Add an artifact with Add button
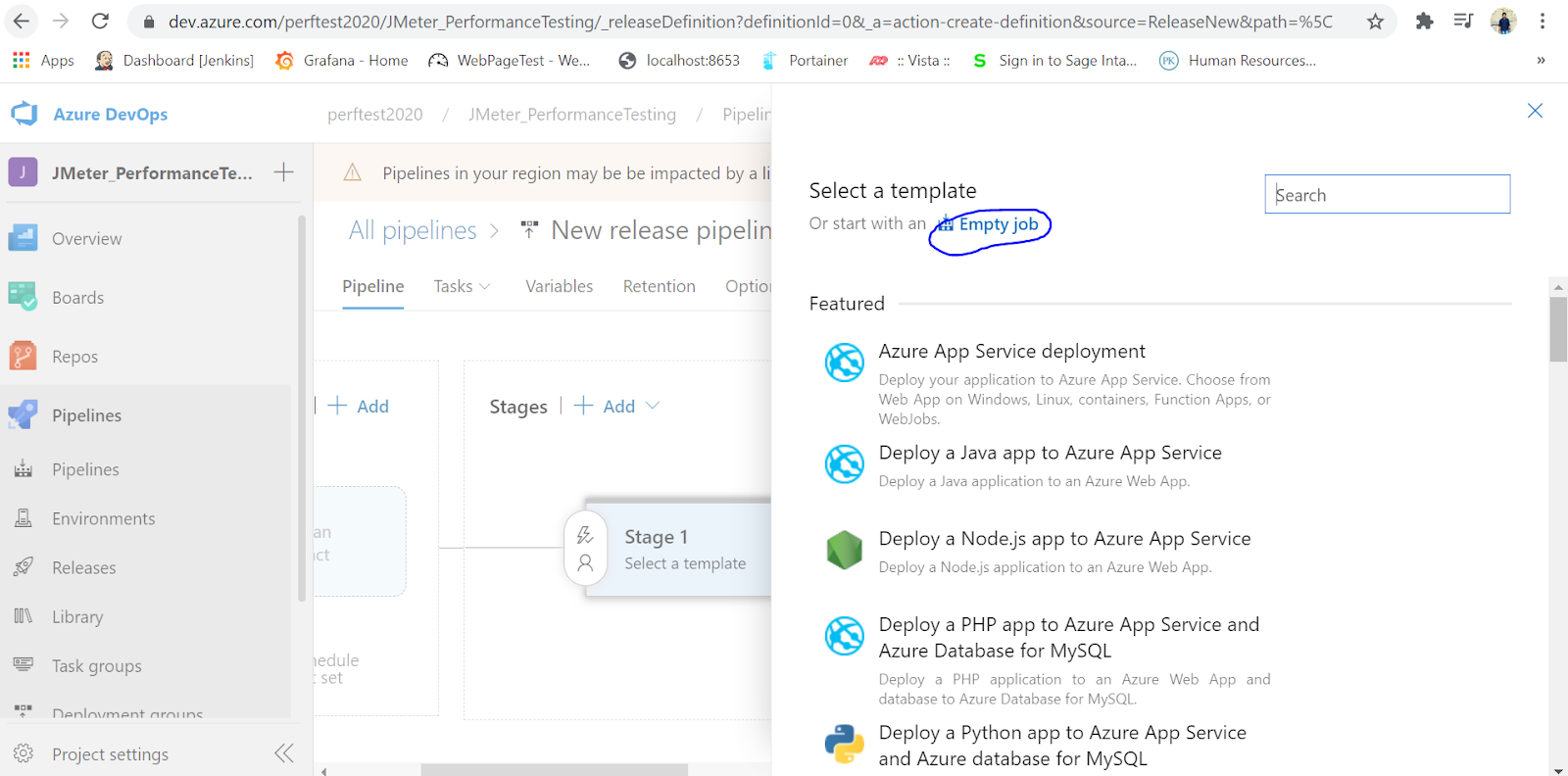 pos(359,406)
